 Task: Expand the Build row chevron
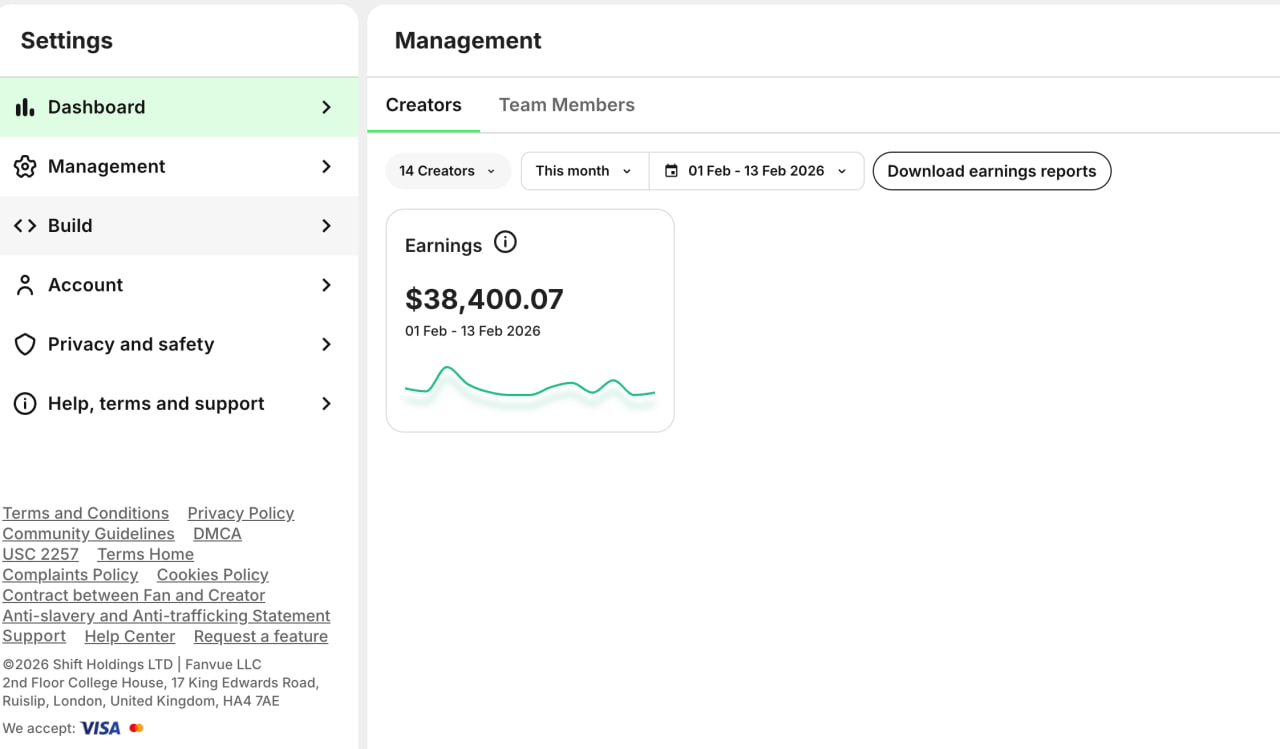click(326, 226)
